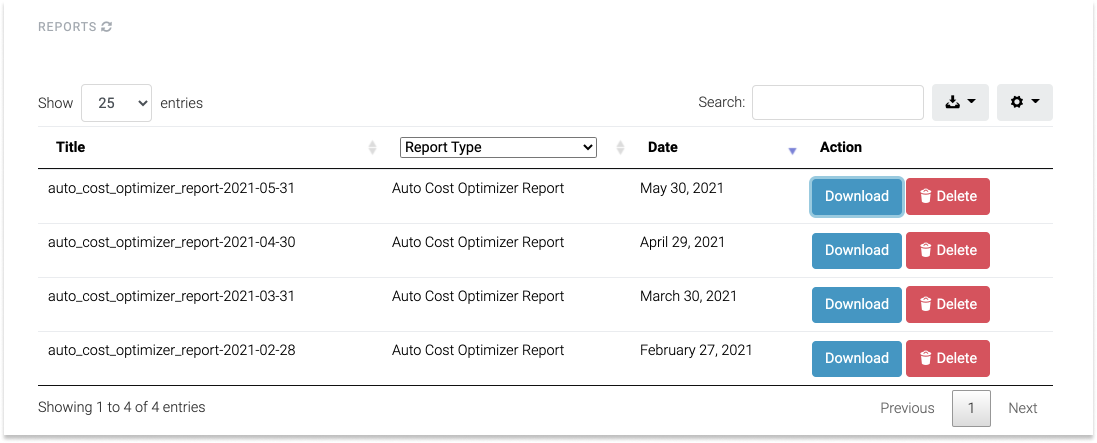Screen dimensions: 1097x443
Task: Download the April 29, 2021 report
Action: 856,250
